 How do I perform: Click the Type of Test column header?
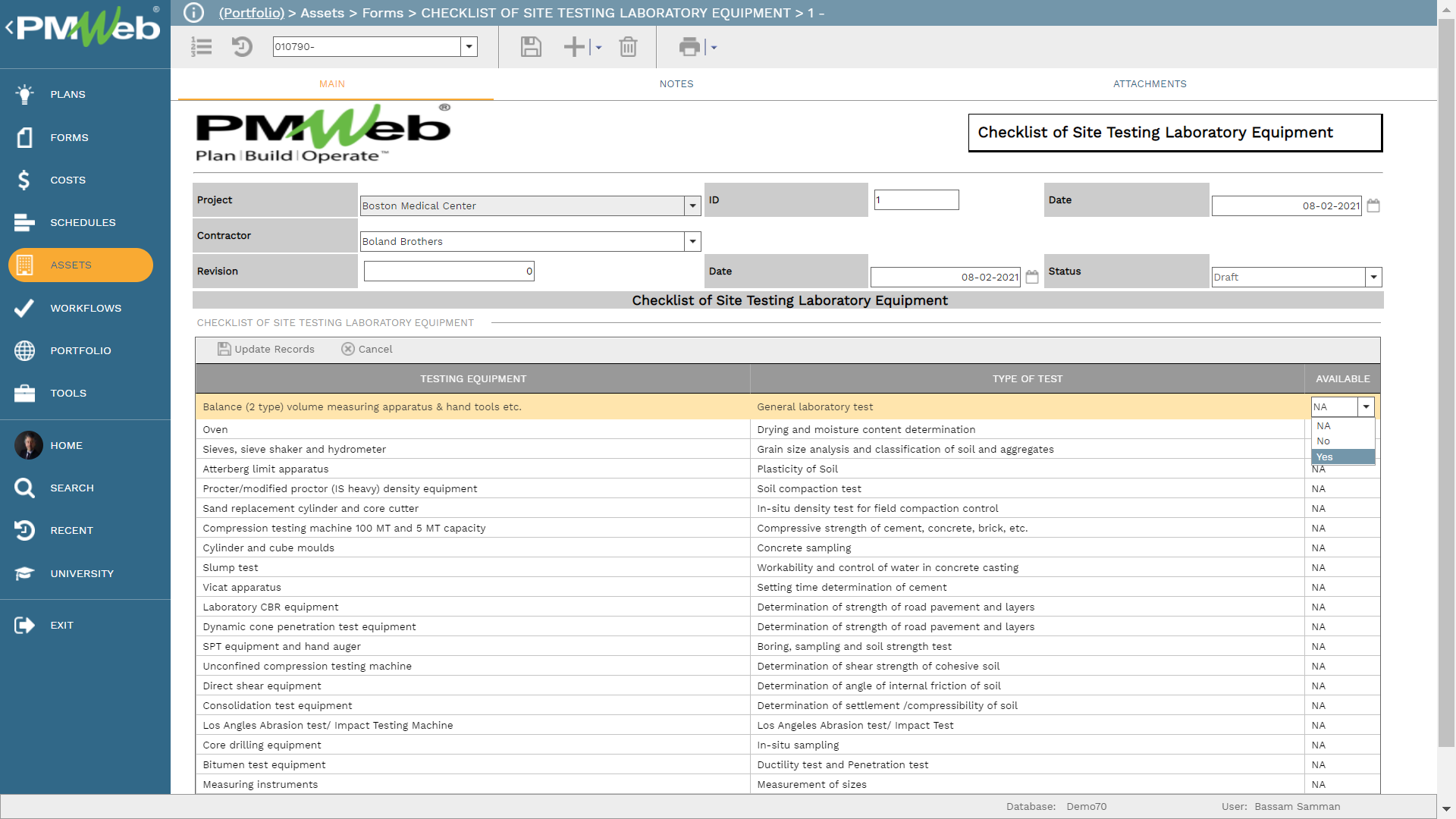click(1028, 378)
